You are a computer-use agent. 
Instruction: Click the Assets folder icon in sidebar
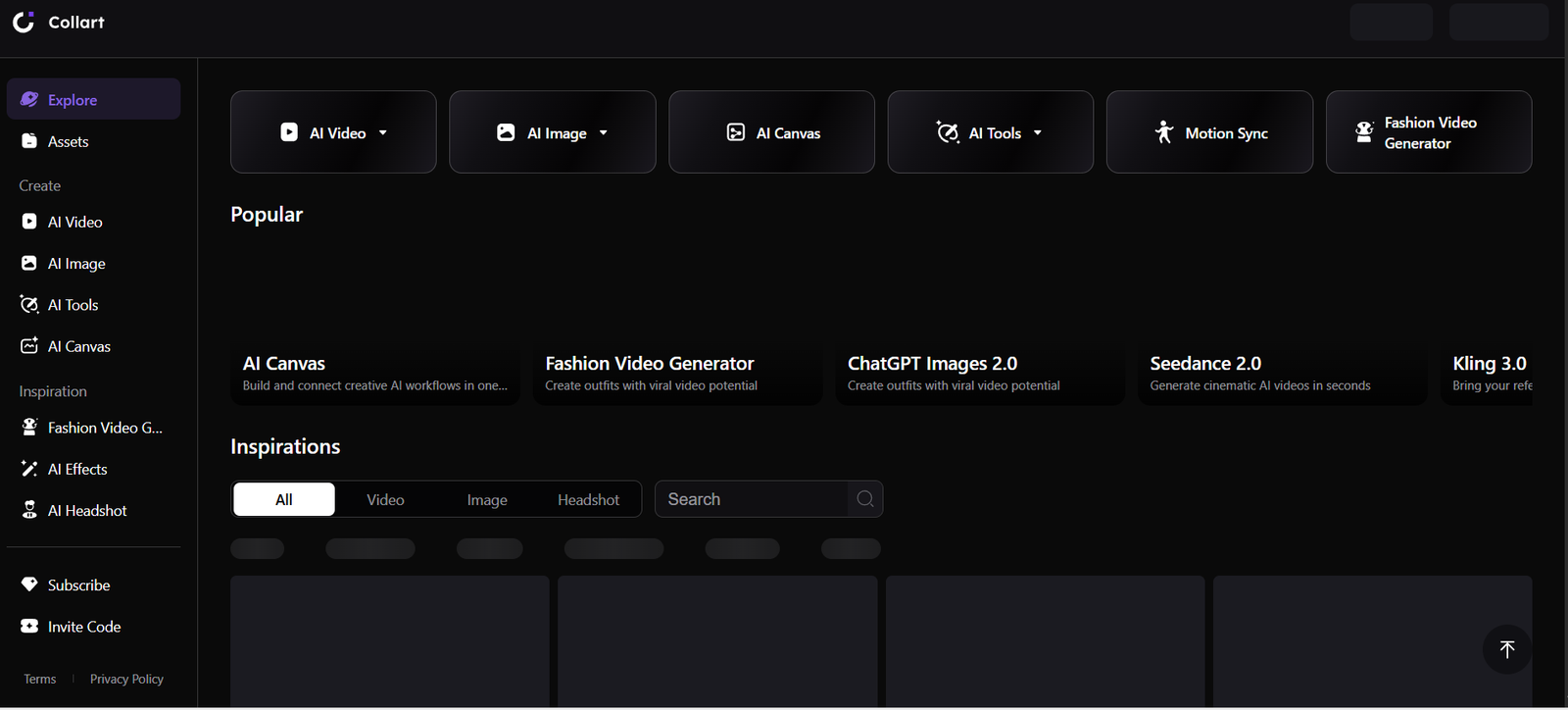(29, 141)
